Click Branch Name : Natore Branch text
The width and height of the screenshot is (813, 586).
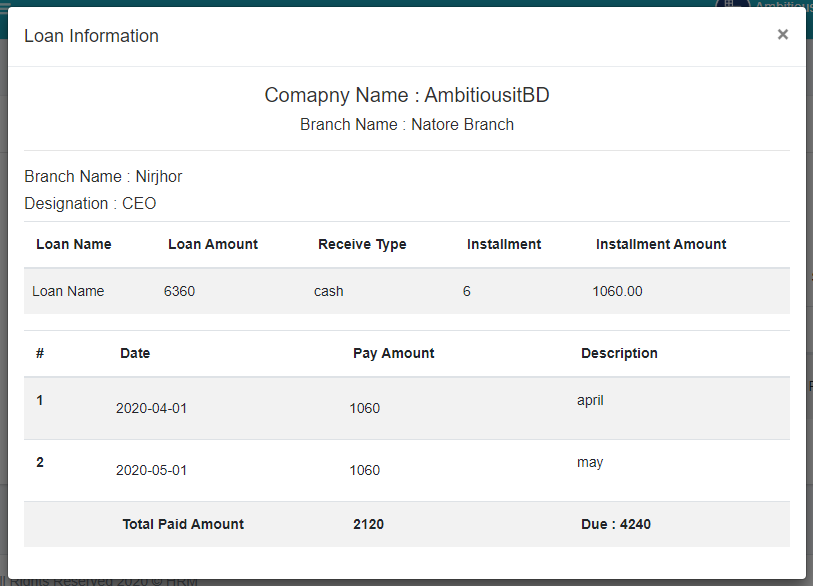[406, 124]
